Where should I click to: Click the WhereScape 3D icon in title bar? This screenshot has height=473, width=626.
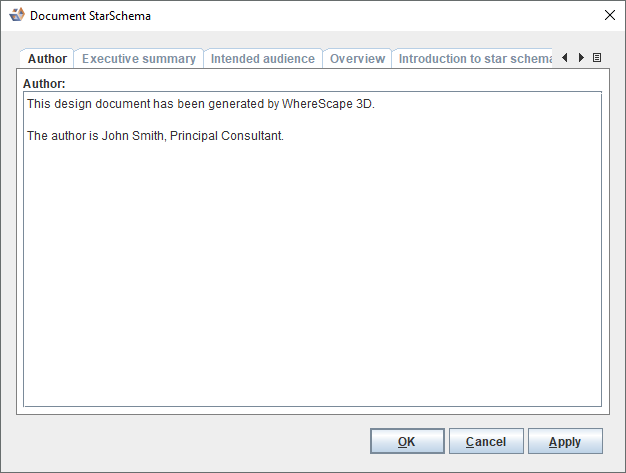[15, 16]
